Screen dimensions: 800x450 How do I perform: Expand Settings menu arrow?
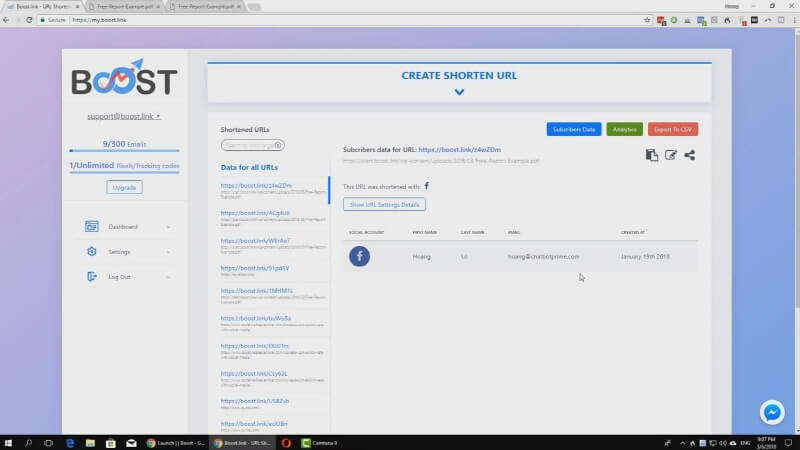168,252
